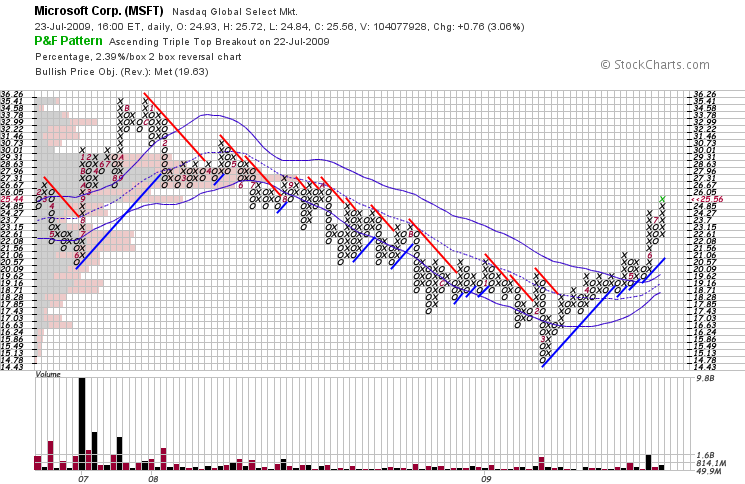Image resolution: width=745 pixels, height=484 pixels.
Task: Click the '814.1M' volume scale label
Action: (711, 463)
